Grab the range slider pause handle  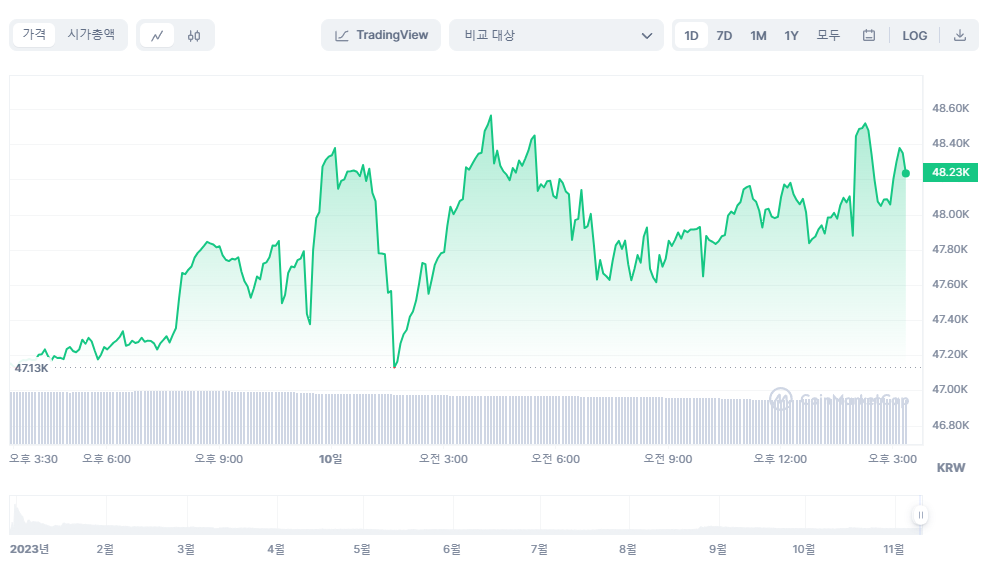[921, 515]
